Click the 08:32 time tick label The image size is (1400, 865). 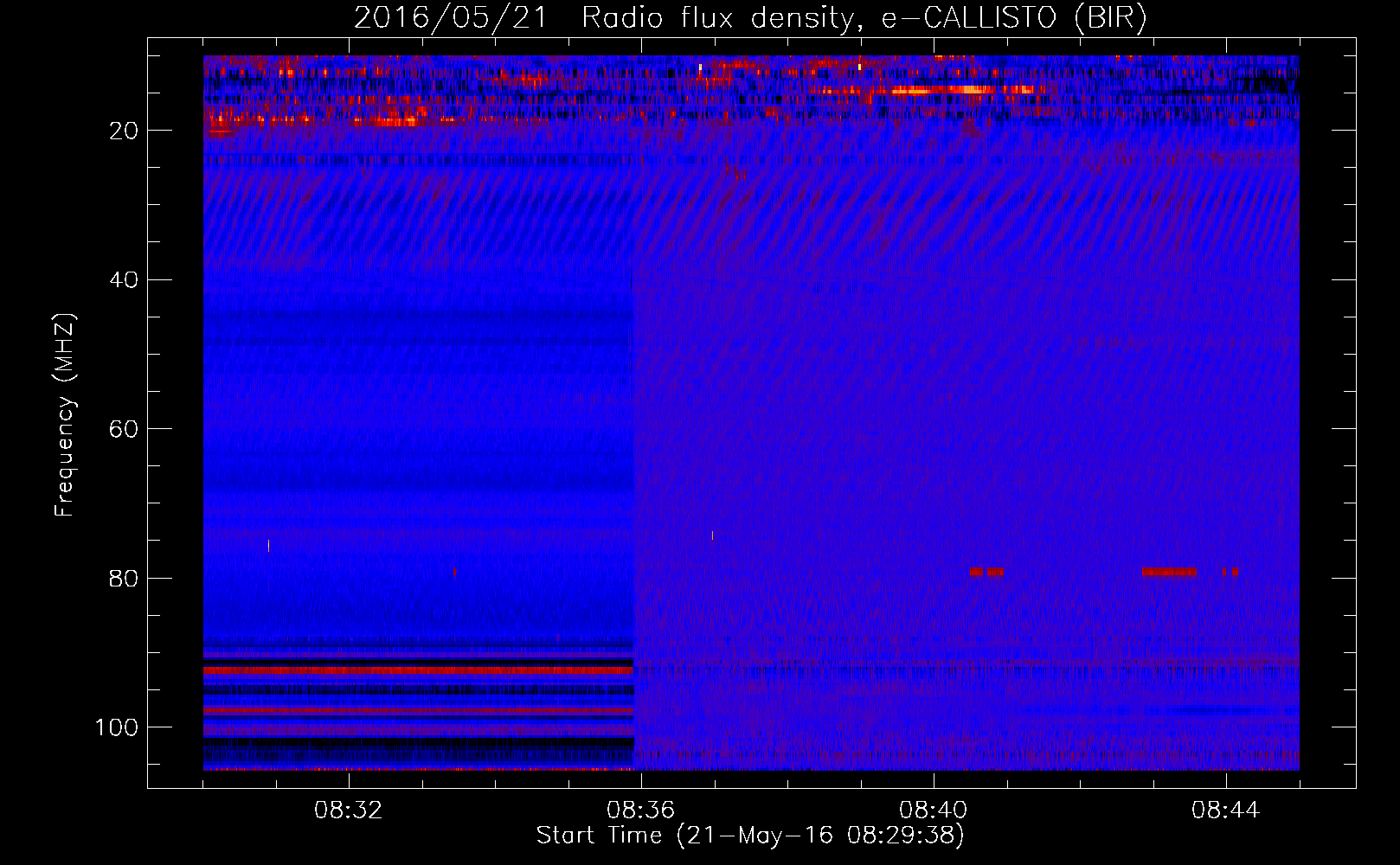[x=349, y=811]
